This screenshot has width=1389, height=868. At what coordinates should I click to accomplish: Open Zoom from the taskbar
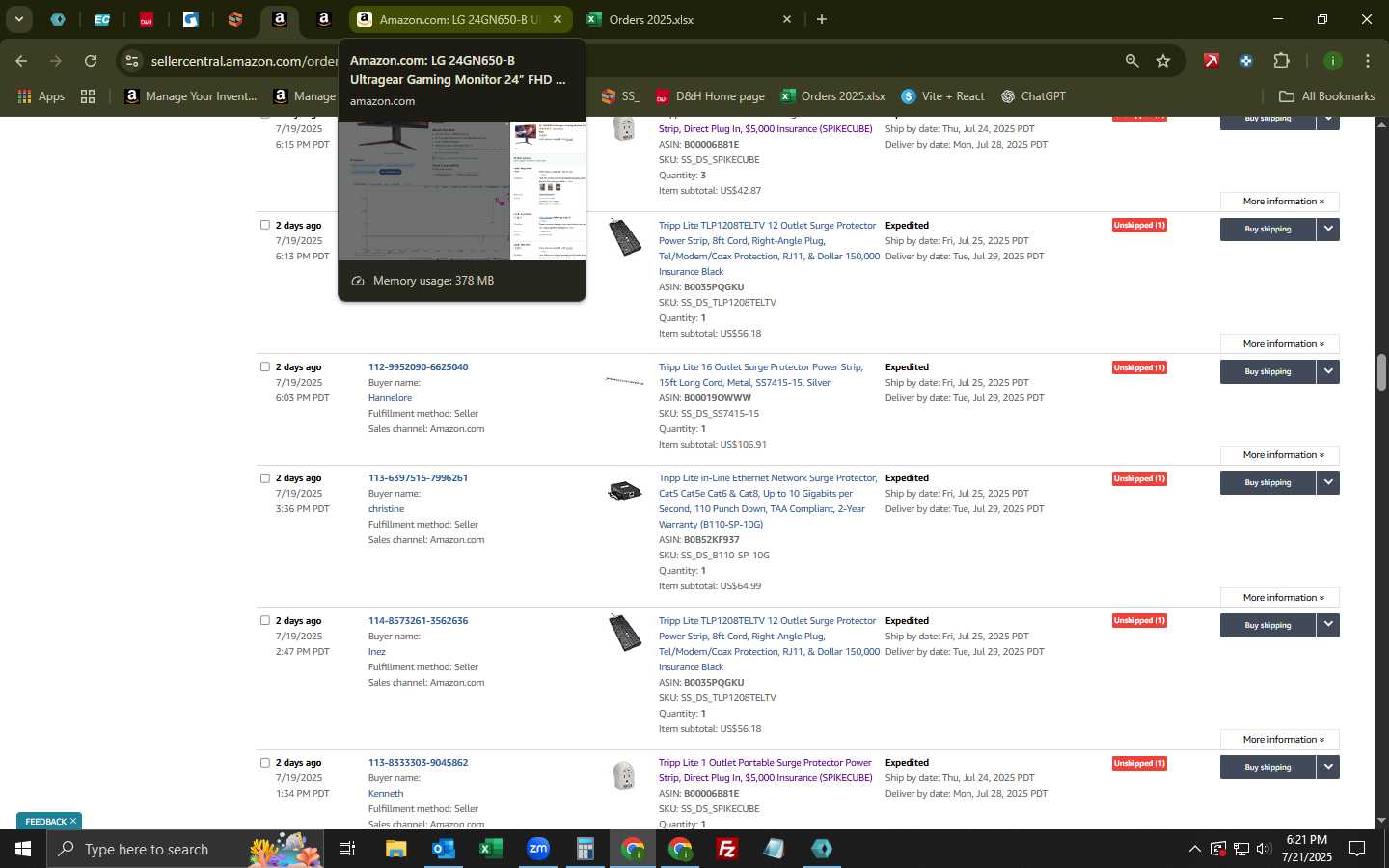pos(538,849)
